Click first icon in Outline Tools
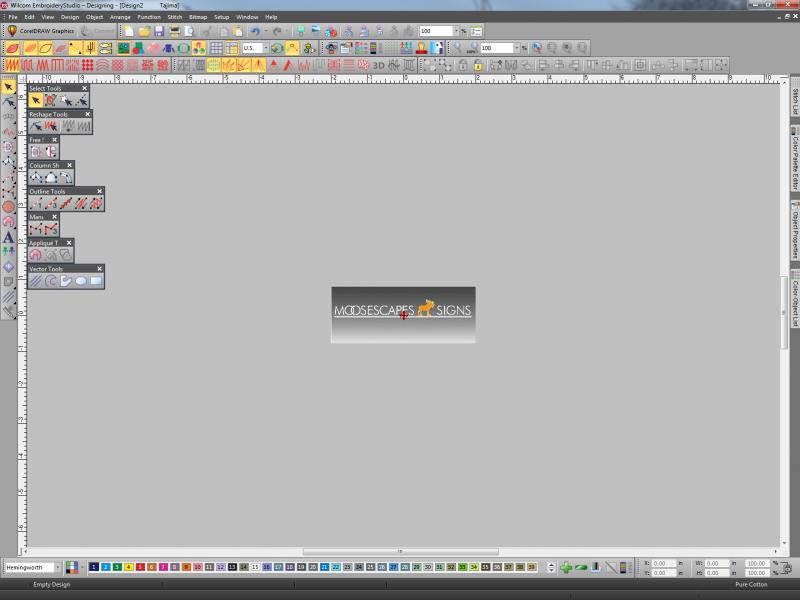 pyautogui.click(x=36, y=204)
